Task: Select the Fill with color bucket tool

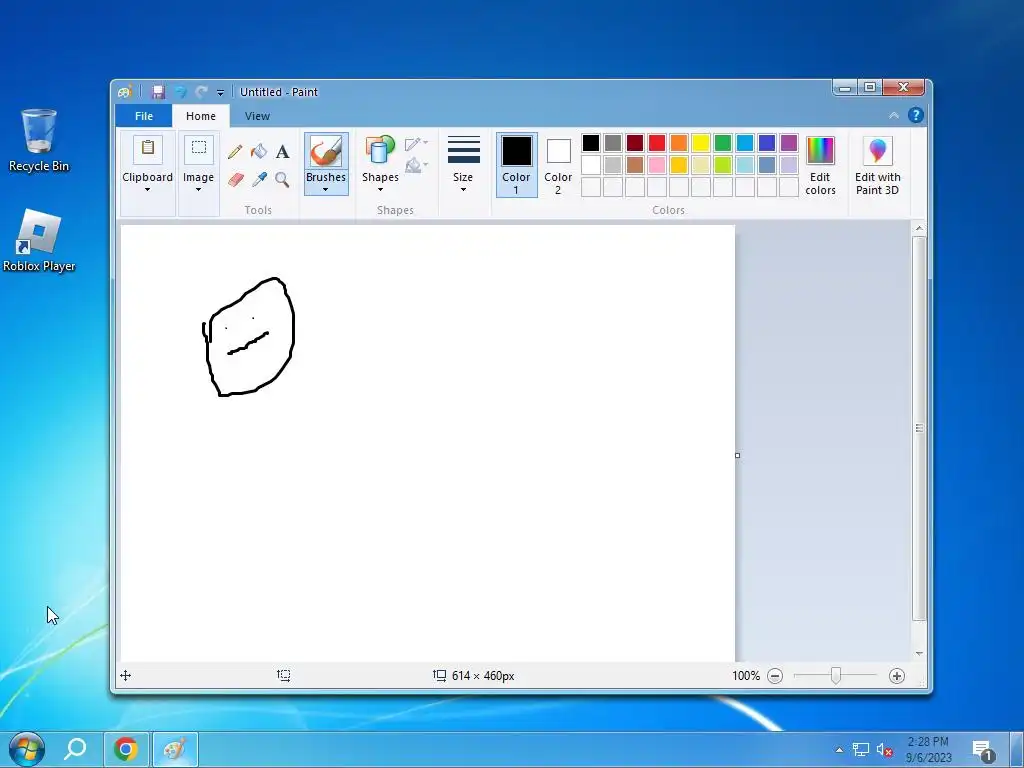Action: point(259,152)
